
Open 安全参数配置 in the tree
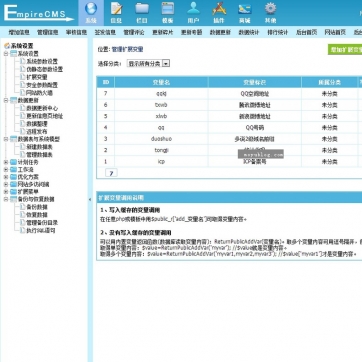tap(42, 85)
